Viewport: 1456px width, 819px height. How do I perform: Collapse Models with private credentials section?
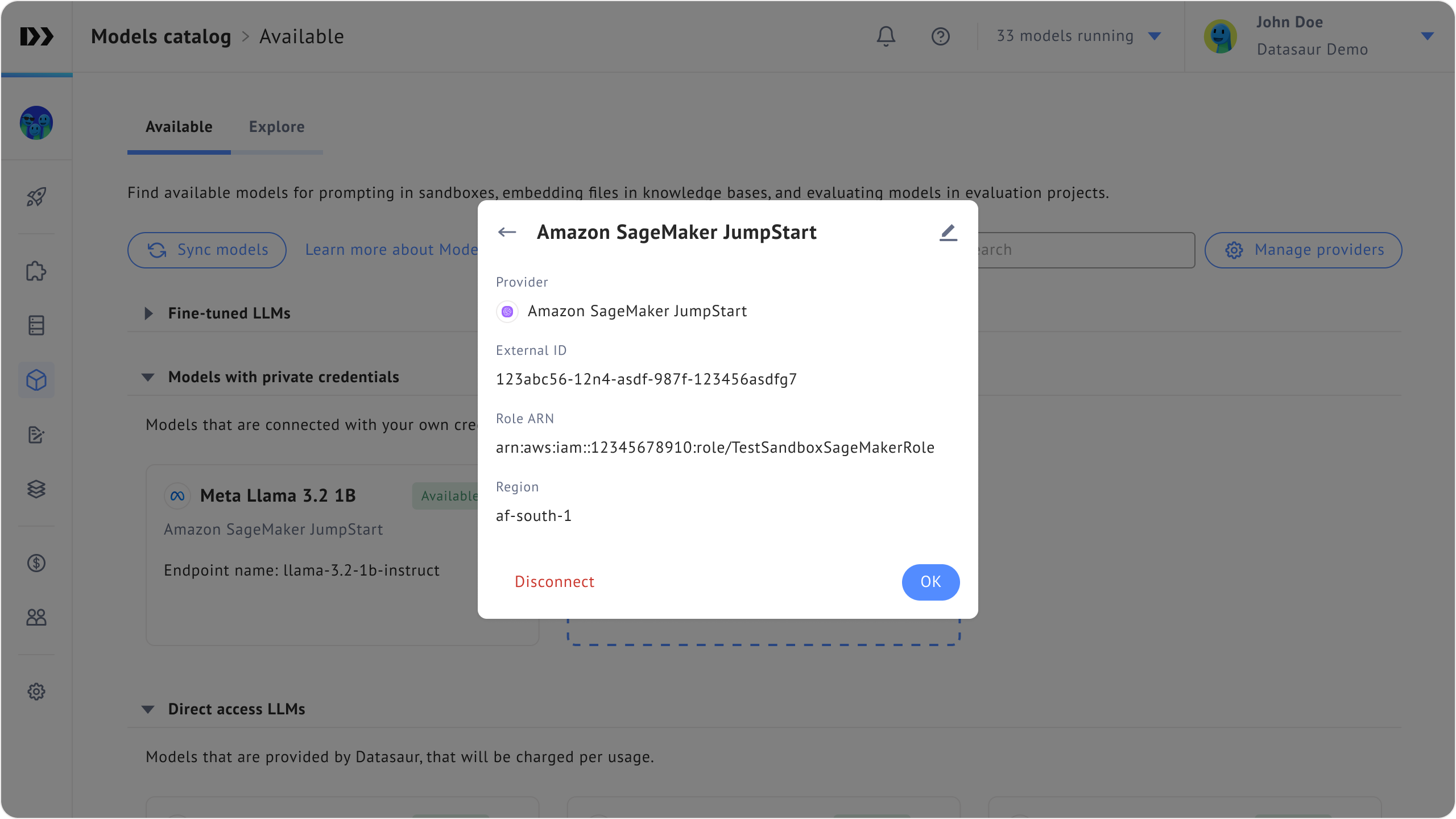(x=148, y=377)
